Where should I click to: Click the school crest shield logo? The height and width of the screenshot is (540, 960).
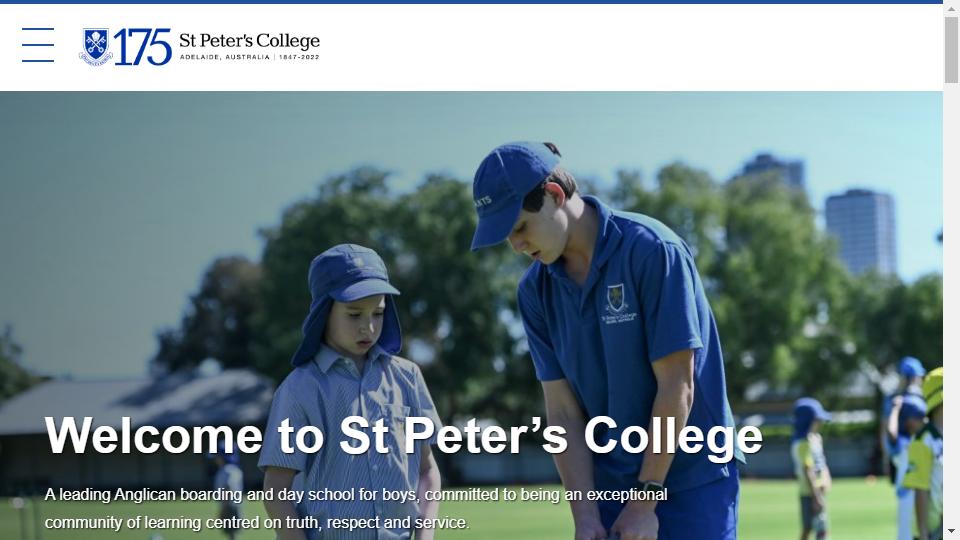[x=96, y=47]
